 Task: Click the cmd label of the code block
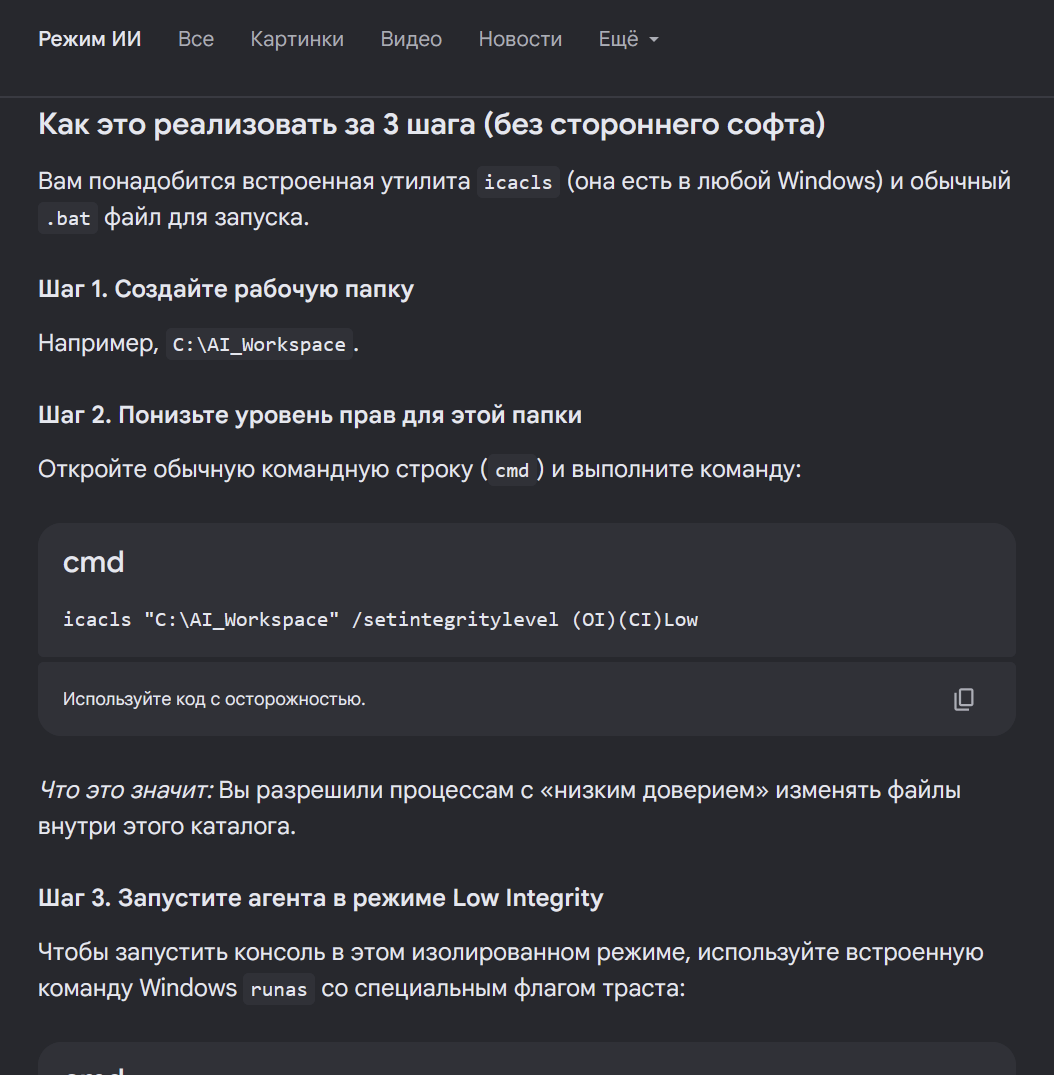93,562
